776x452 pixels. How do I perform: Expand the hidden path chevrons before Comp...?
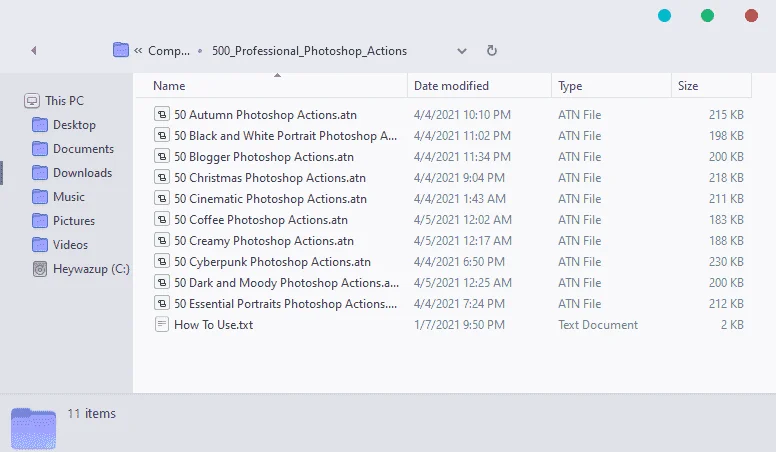click(x=138, y=50)
